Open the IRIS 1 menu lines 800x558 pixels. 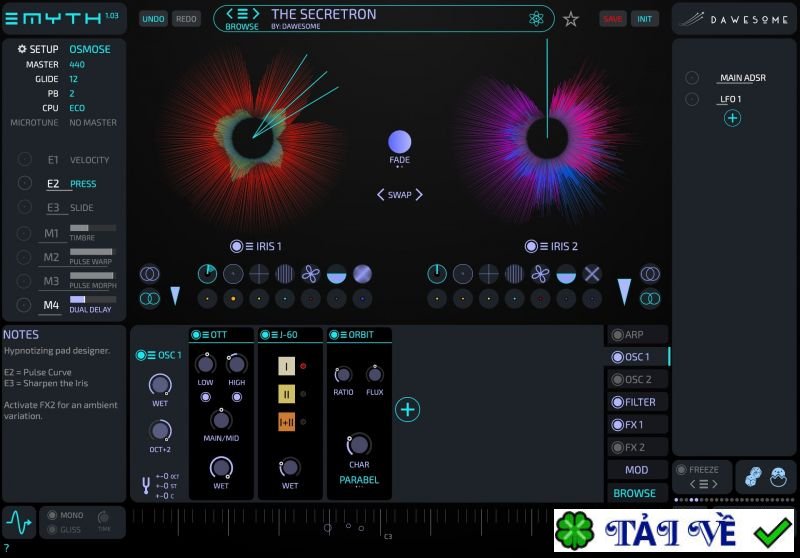point(249,246)
